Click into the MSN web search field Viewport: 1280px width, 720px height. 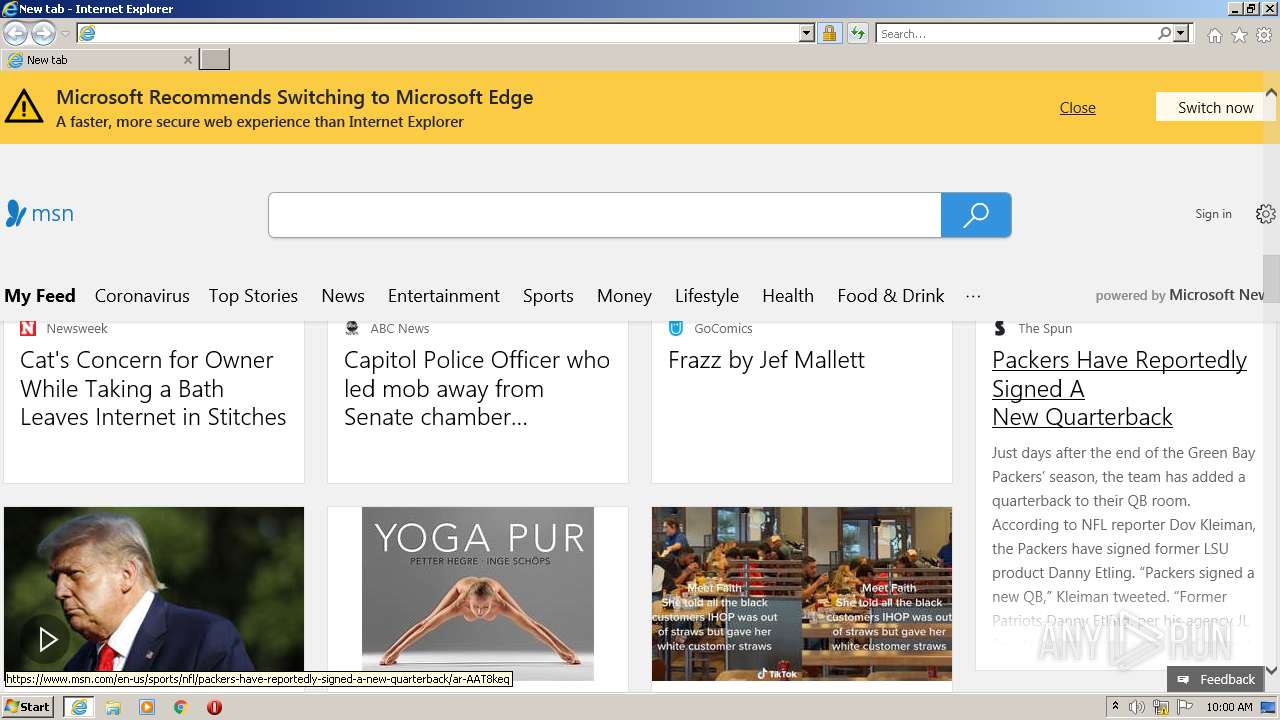pos(605,215)
